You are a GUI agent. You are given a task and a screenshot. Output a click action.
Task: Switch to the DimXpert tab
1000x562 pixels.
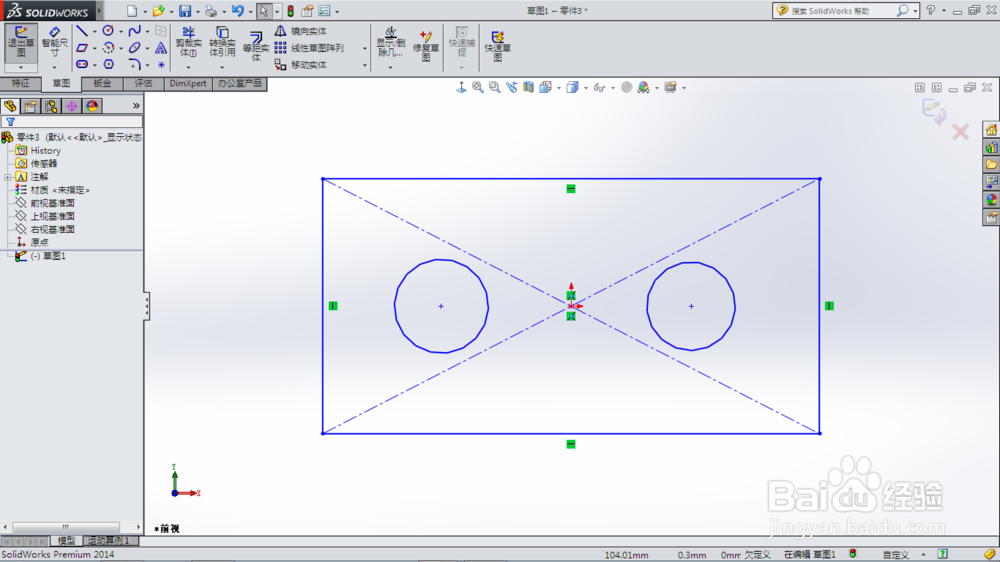pos(188,84)
